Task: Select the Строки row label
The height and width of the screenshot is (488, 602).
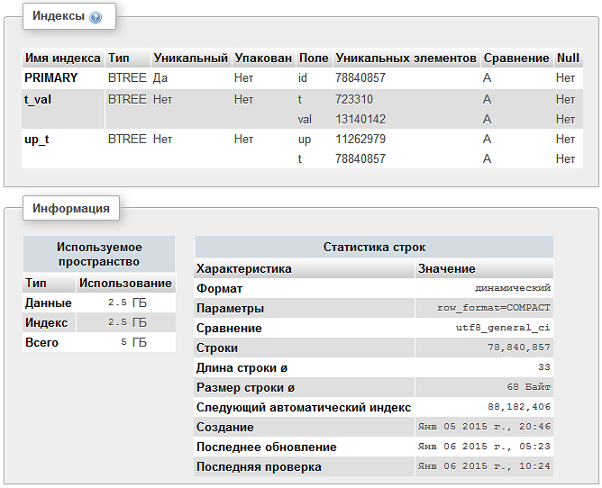Action: 217,348
